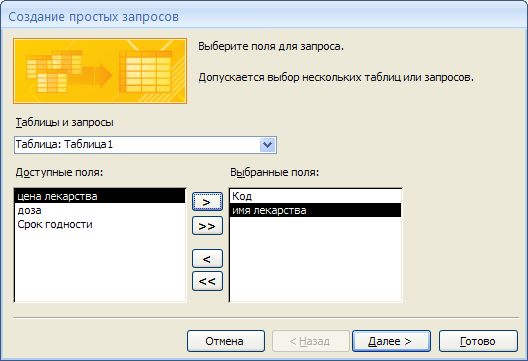The height and width of the screenshot is (361, 528).
Task: Remove selected field with < button
Action: tap(207, 259)
